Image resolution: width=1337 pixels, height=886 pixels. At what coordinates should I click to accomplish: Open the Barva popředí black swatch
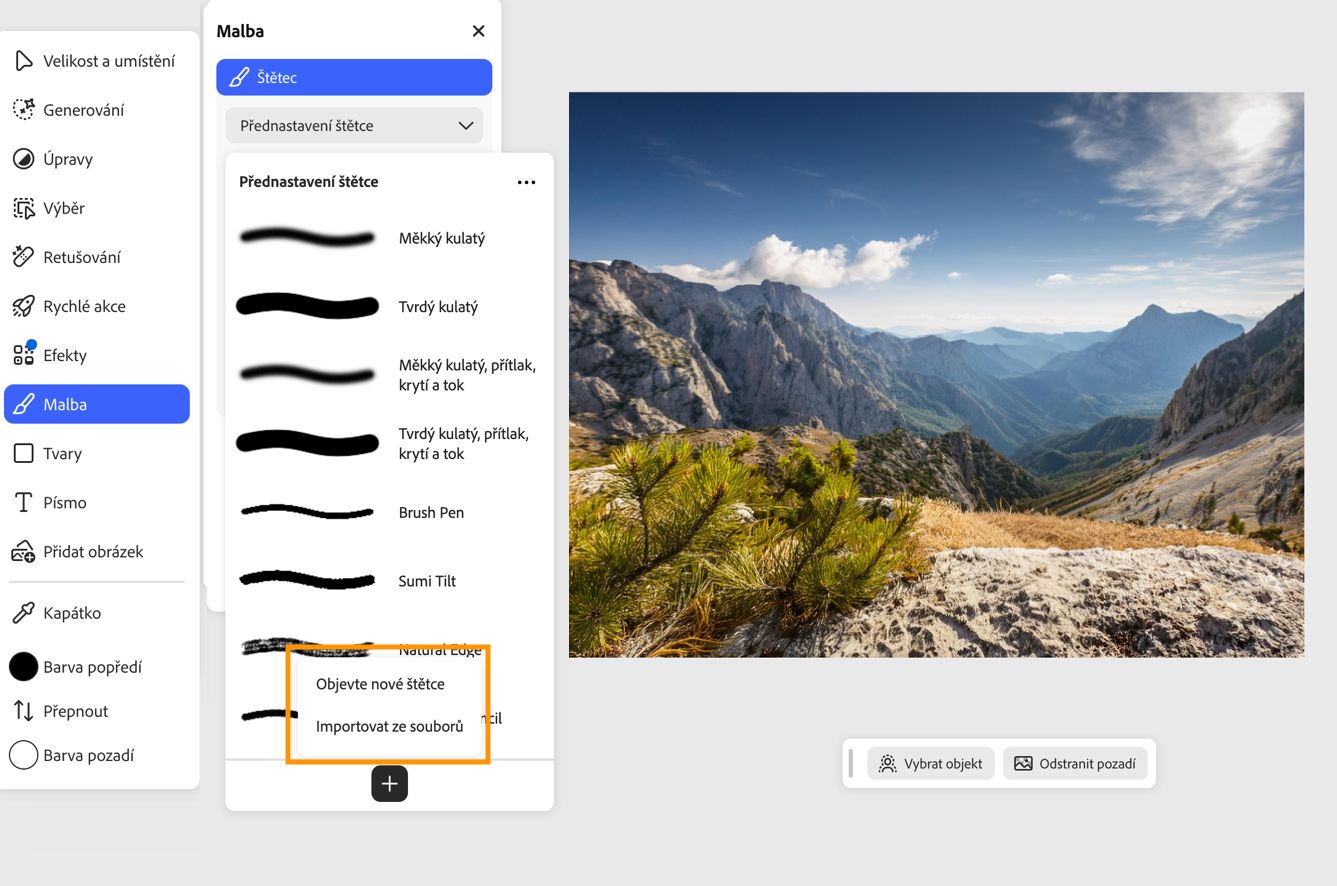[23, 667]
